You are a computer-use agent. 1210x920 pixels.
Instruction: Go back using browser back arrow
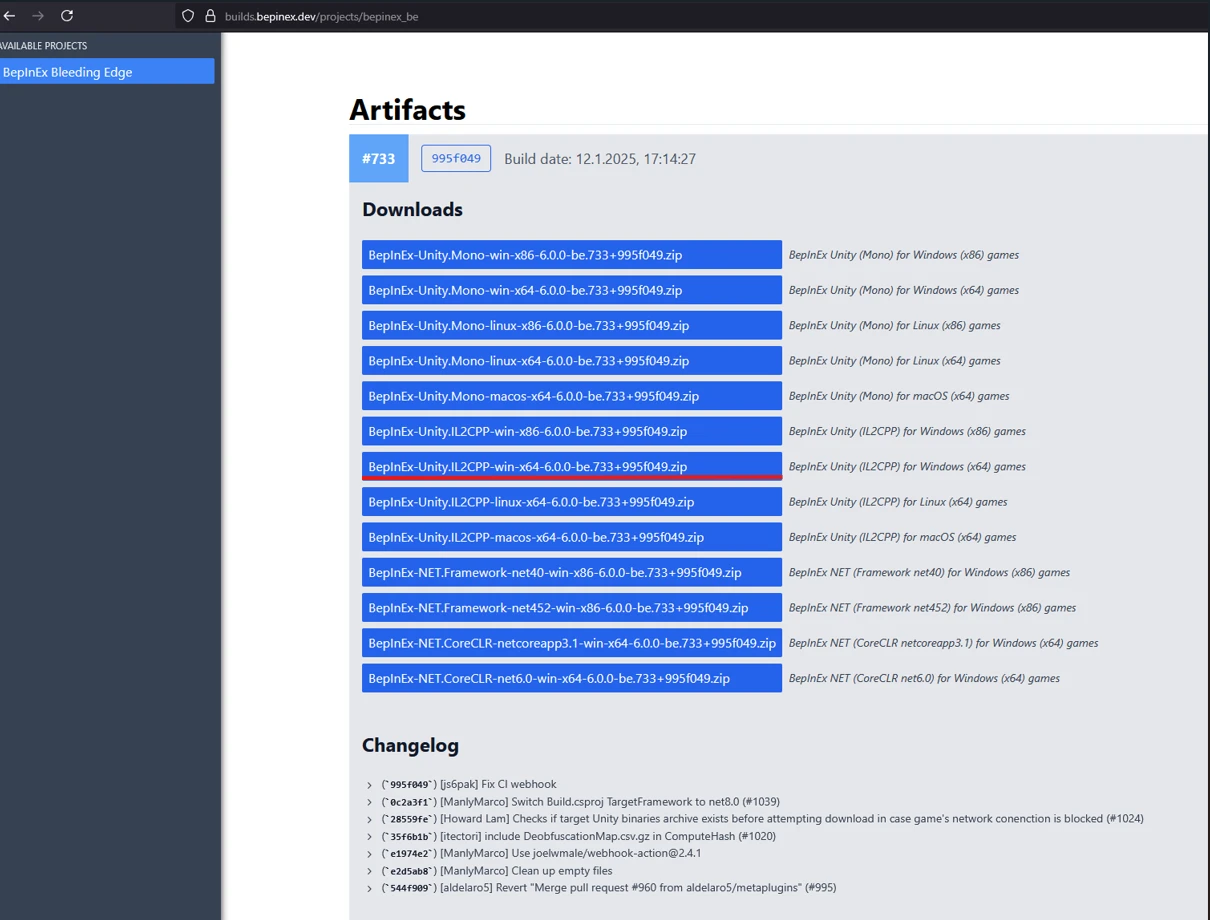(x=10, y=16)
